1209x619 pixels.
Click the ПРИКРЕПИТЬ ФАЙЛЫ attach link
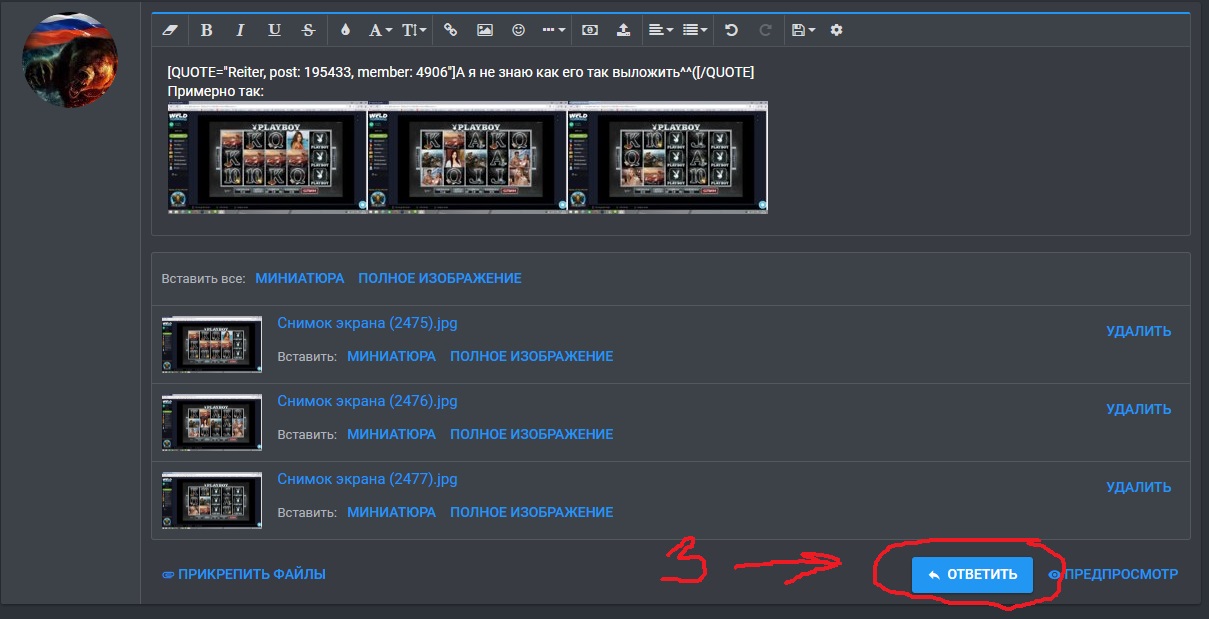click(243, 574)
